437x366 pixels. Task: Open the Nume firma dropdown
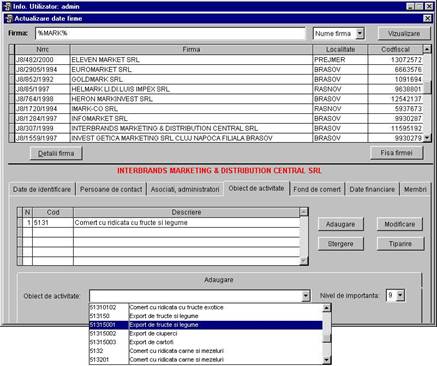pyautogui.click(x=359, y=33)
